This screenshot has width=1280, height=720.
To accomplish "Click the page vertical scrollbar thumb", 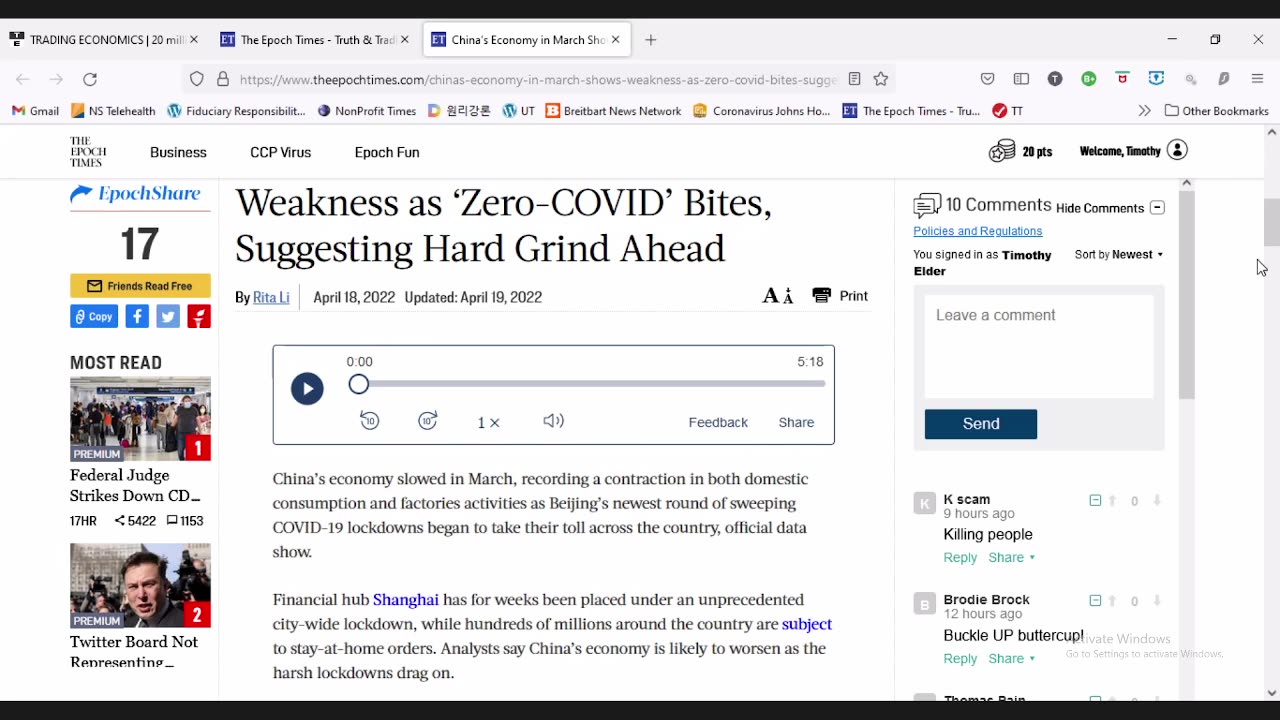I will [1272, 222].
